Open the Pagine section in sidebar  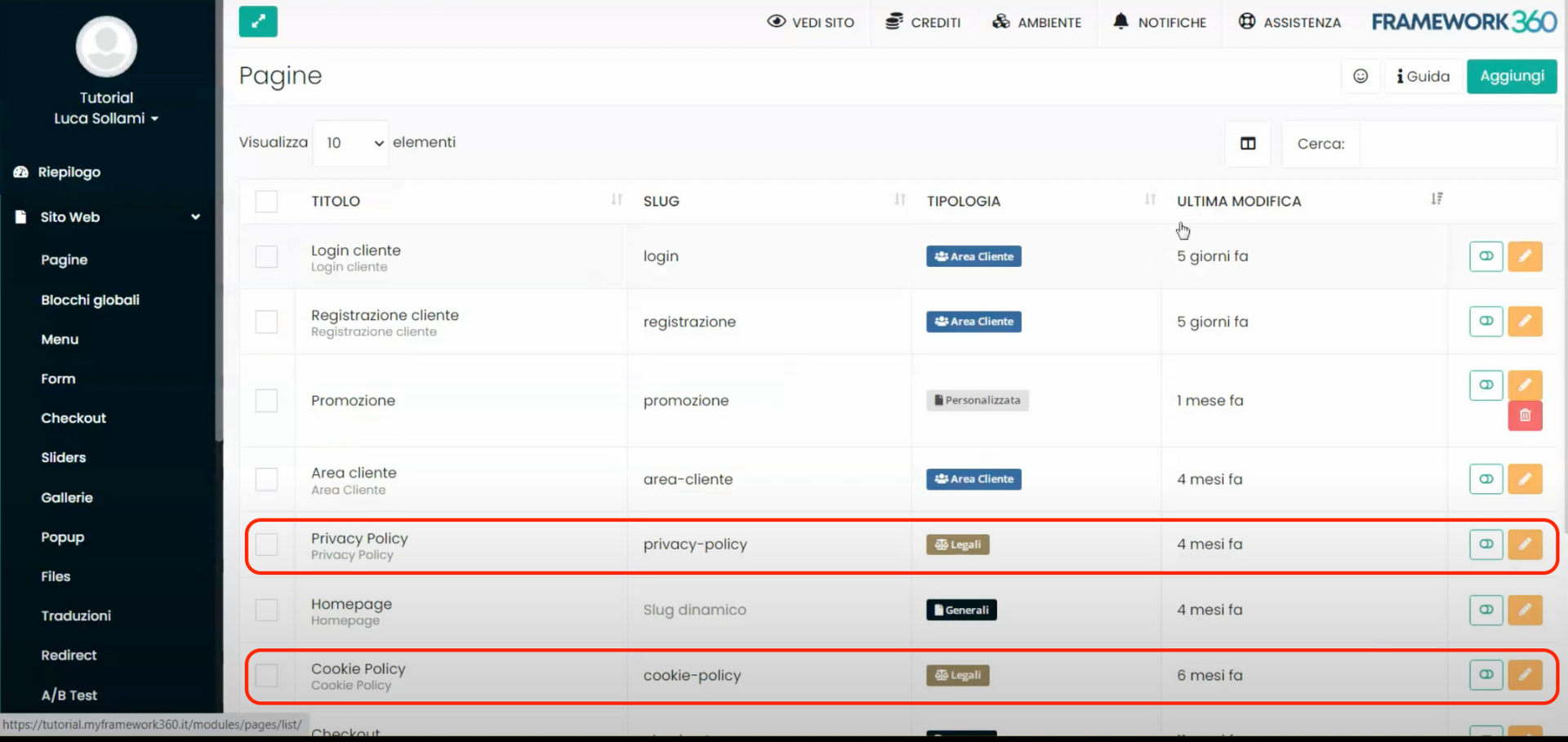click(65, 260)
